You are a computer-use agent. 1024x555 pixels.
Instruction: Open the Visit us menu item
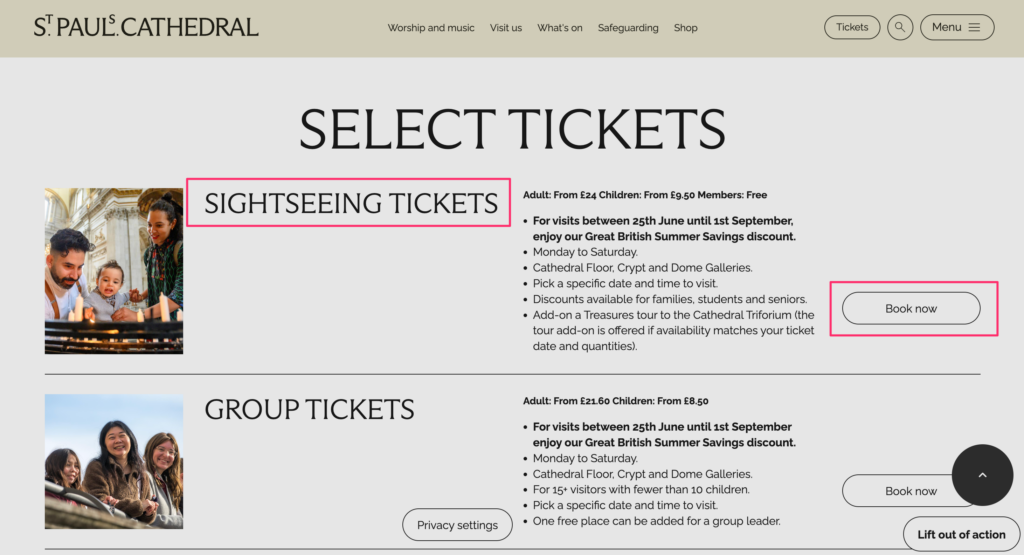click(505, 28)
